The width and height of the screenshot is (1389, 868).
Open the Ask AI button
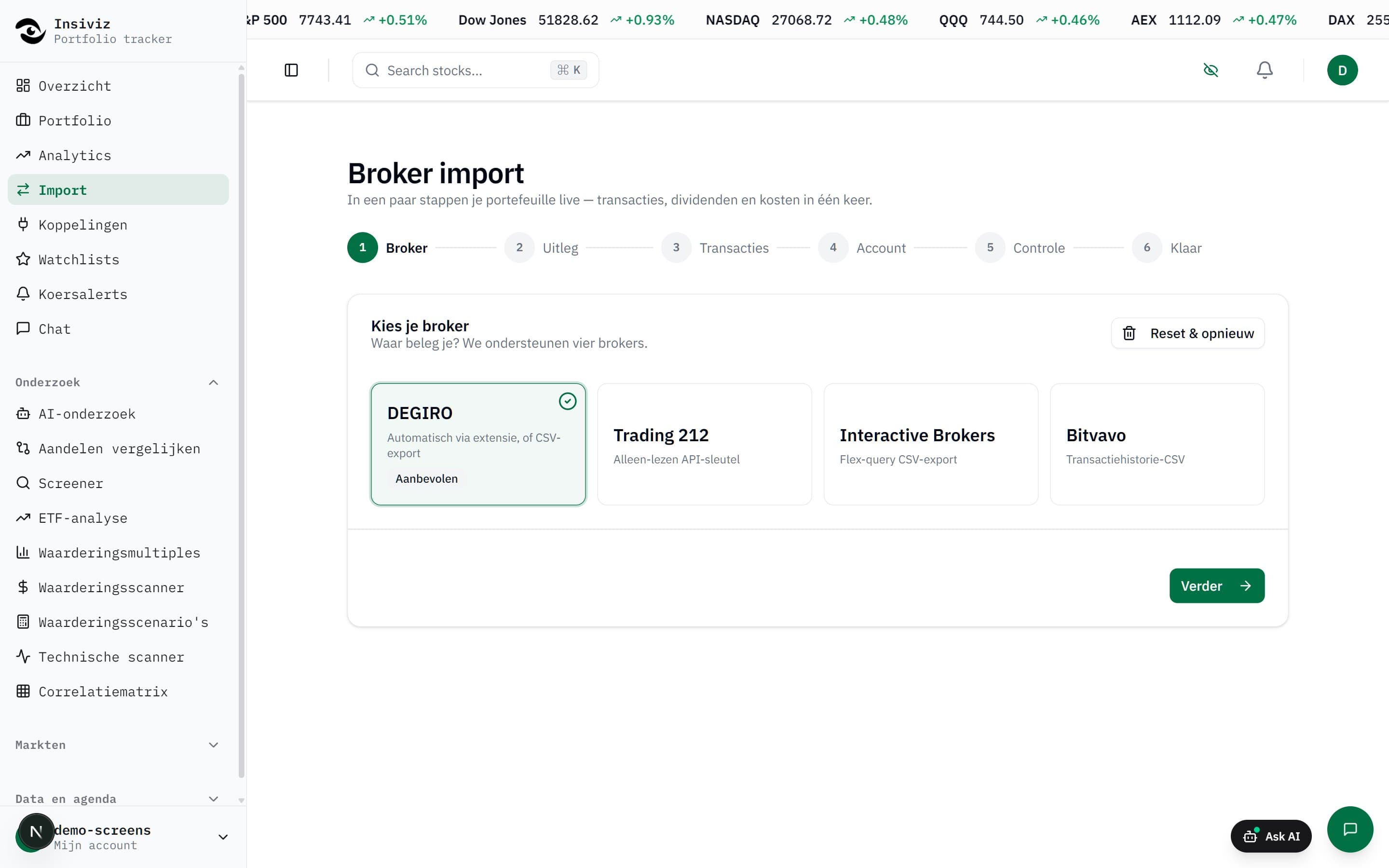[1271, 837]
